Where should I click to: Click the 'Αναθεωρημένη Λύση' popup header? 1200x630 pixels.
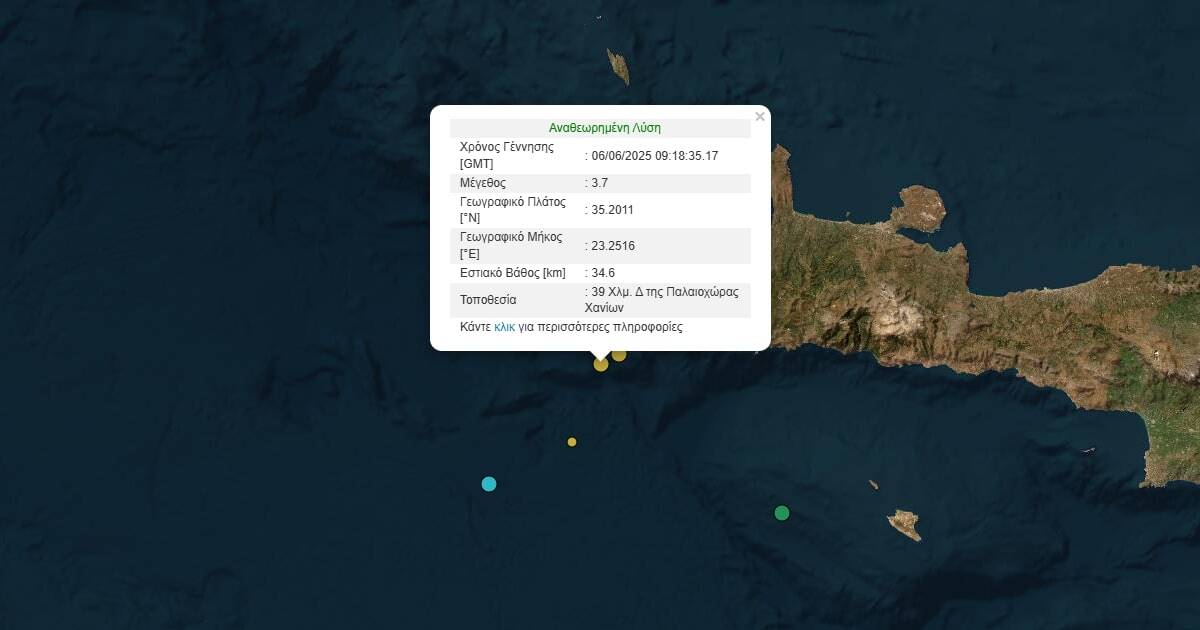(x=604, y=128)
